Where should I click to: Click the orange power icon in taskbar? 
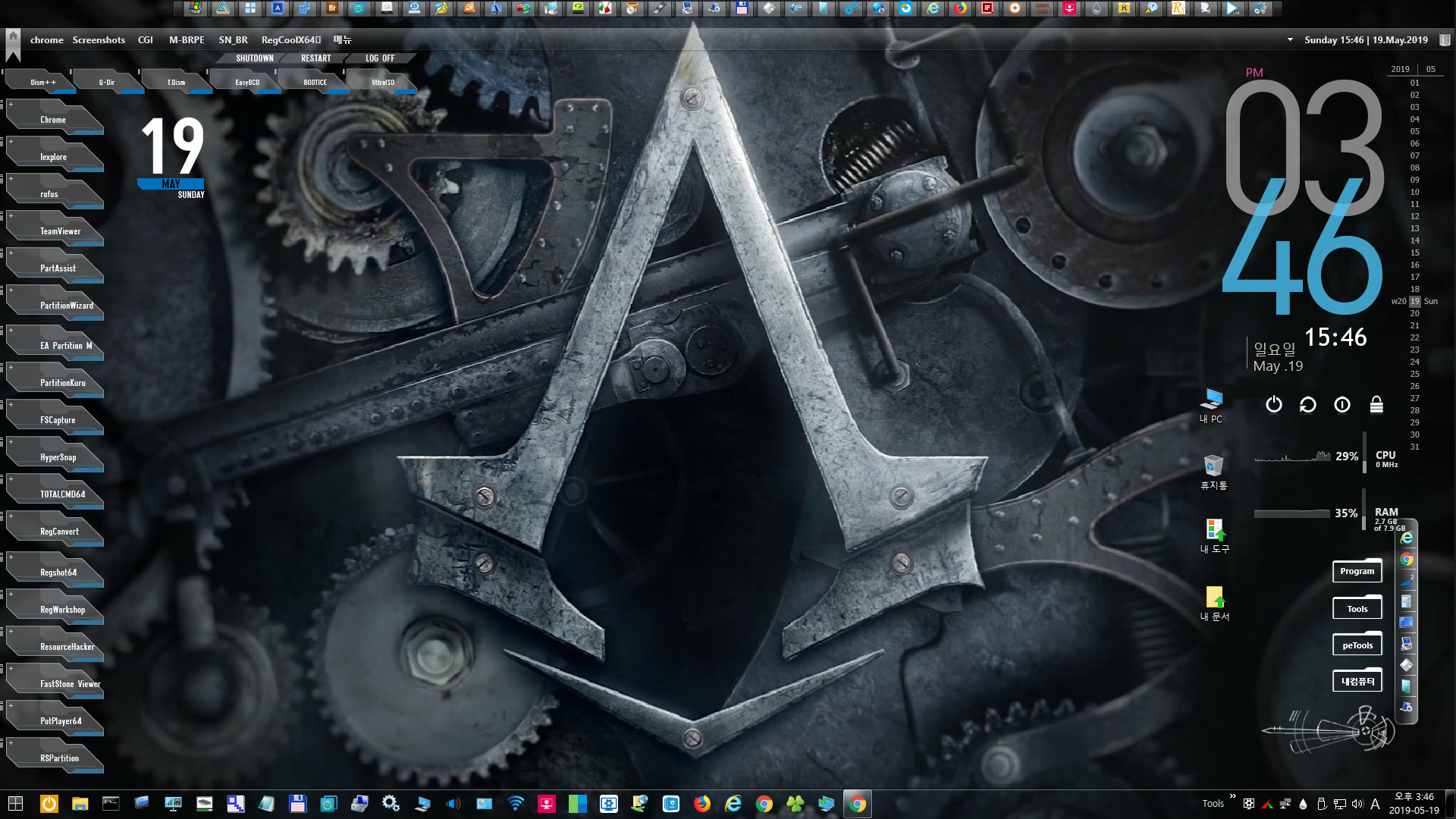(49, 804)
